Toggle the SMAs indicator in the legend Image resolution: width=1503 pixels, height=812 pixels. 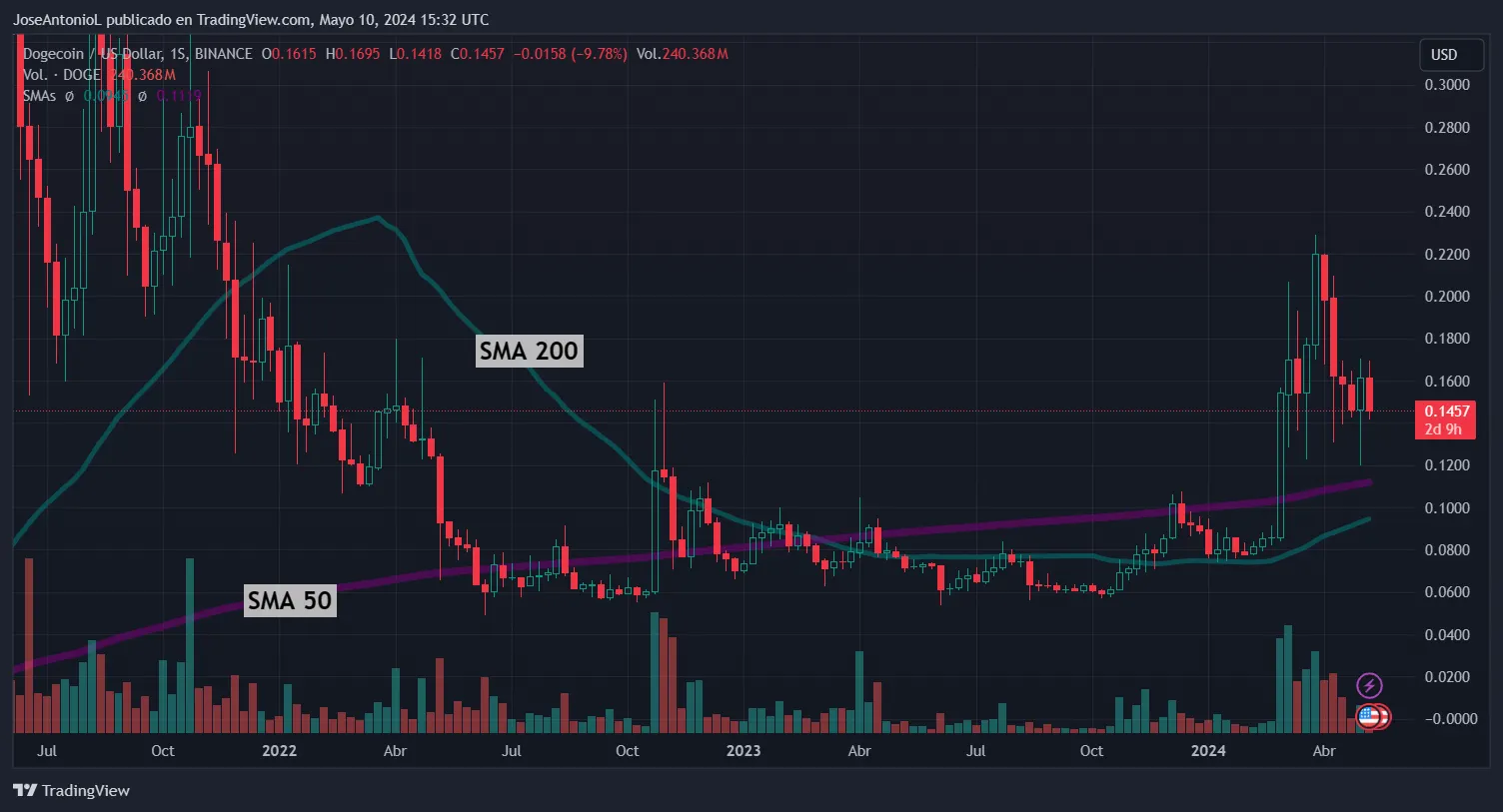click(x=40, y=96)
